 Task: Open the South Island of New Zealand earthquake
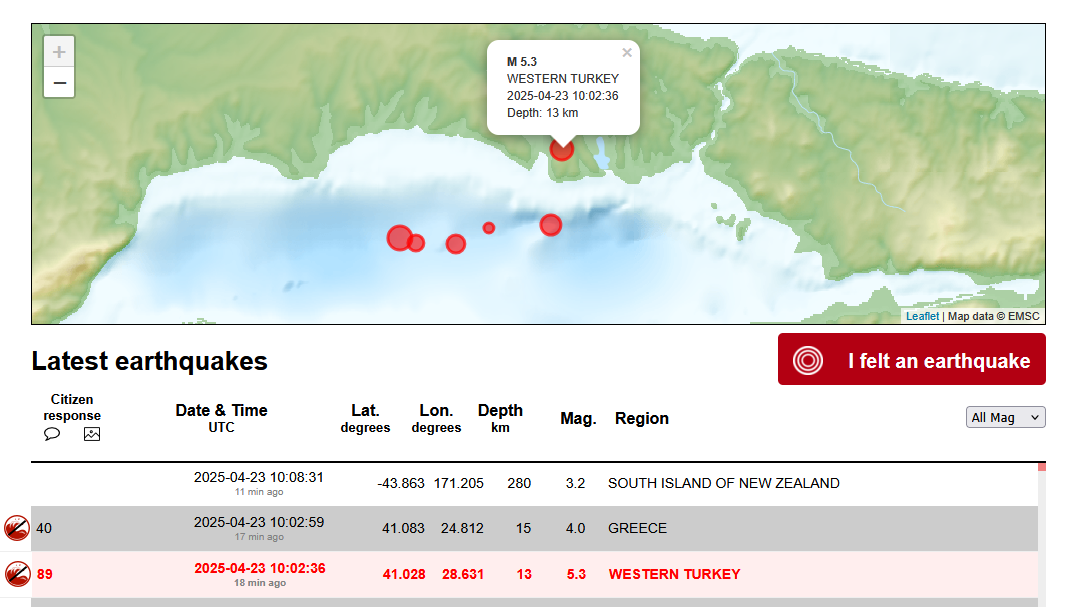point(723,483)
